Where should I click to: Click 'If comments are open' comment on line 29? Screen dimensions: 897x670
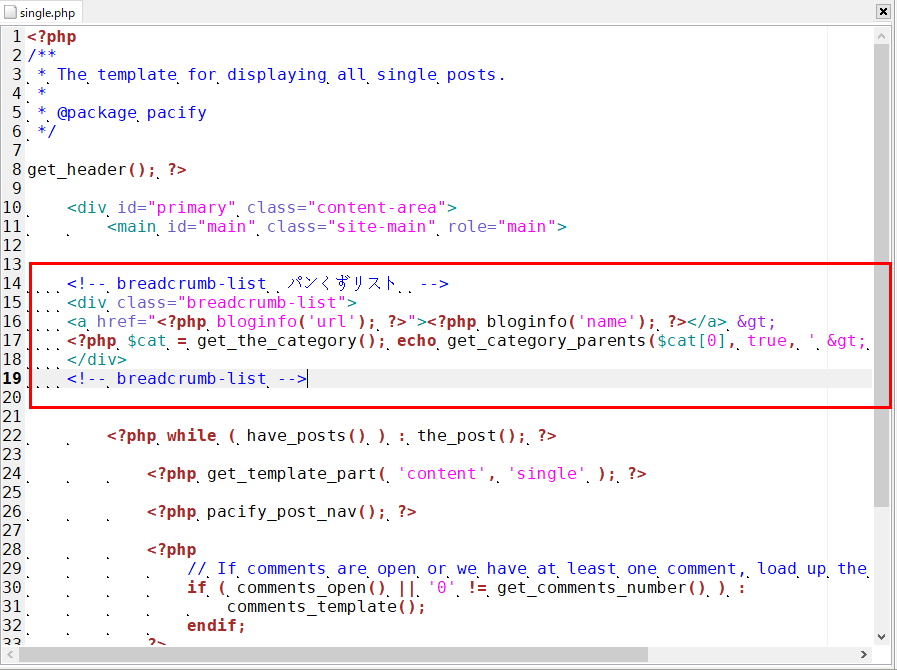pos(316,569)
